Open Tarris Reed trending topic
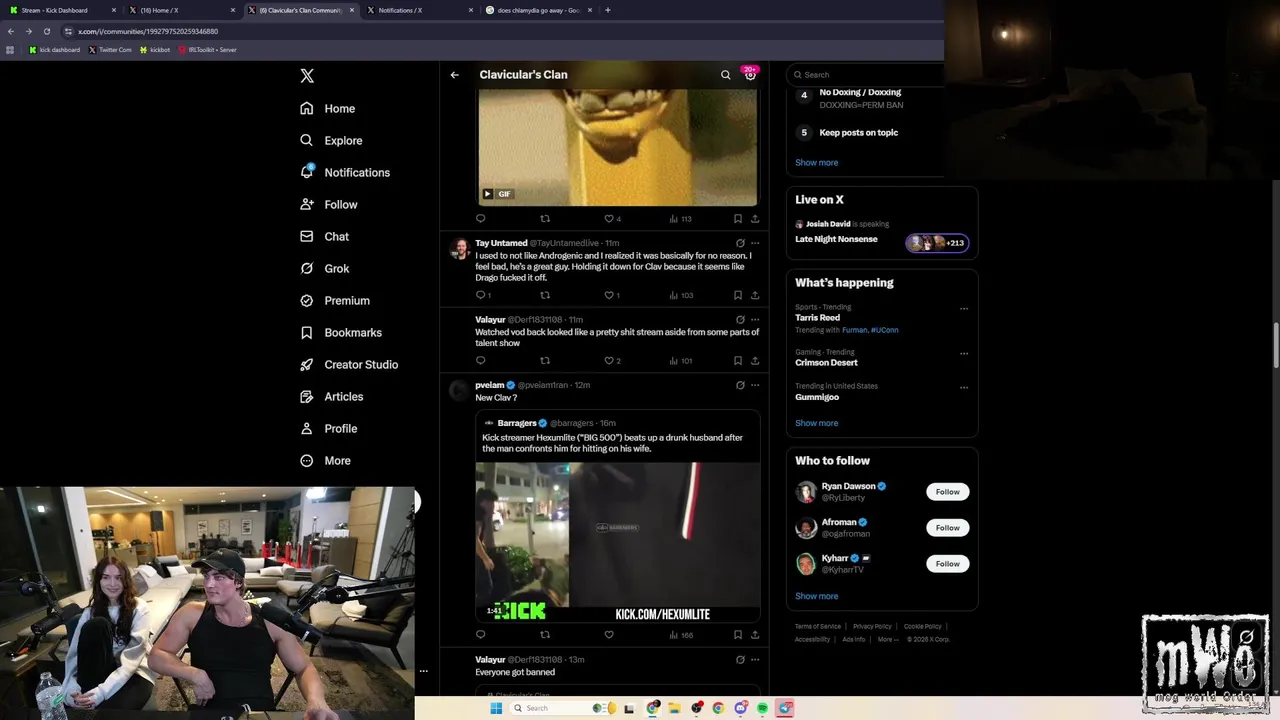Image resolution: width=1280 pixels, height=720 pixels. click(x=818, y=318)
